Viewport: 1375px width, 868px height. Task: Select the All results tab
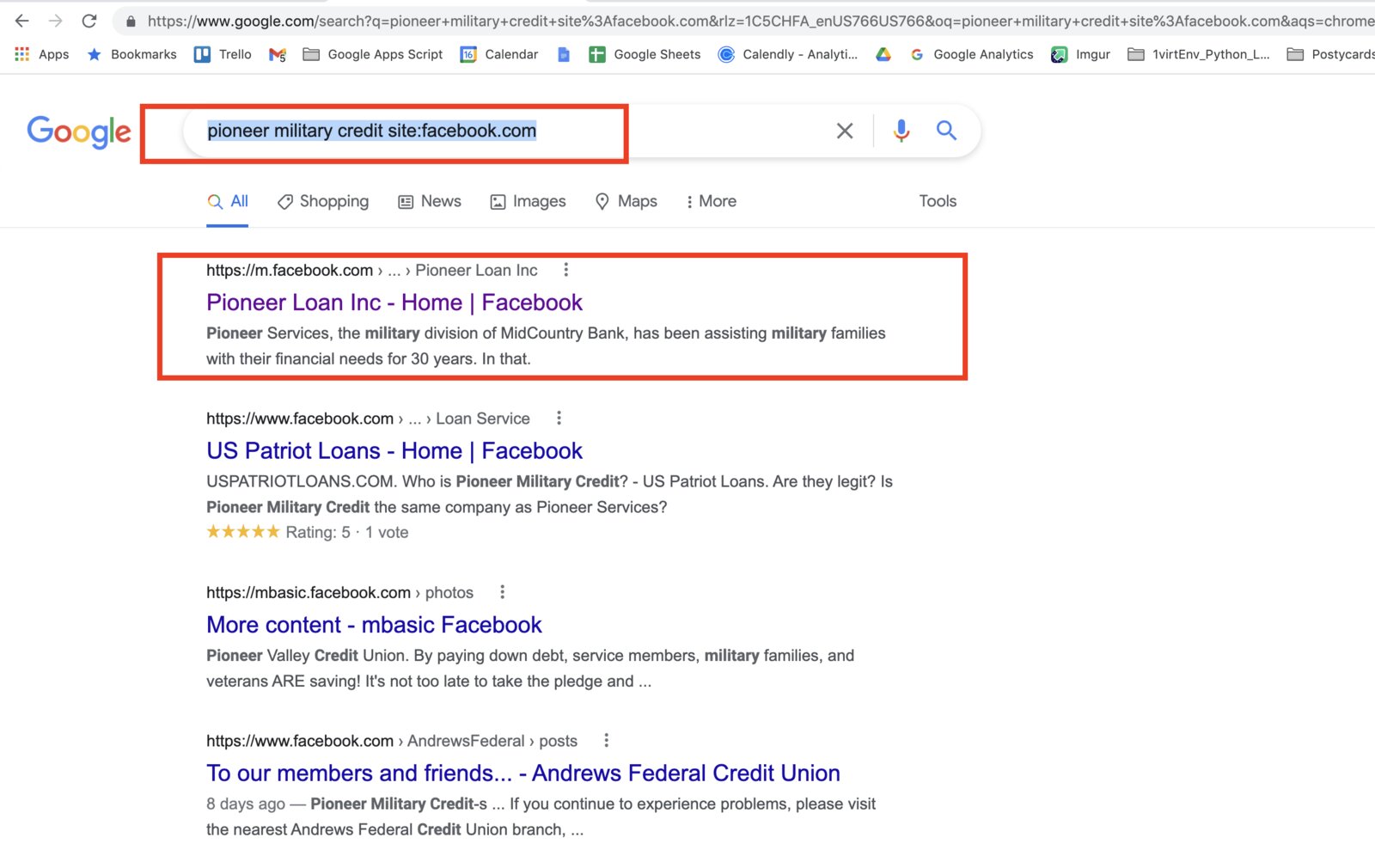pyautogui.click(x=228, y=201)
